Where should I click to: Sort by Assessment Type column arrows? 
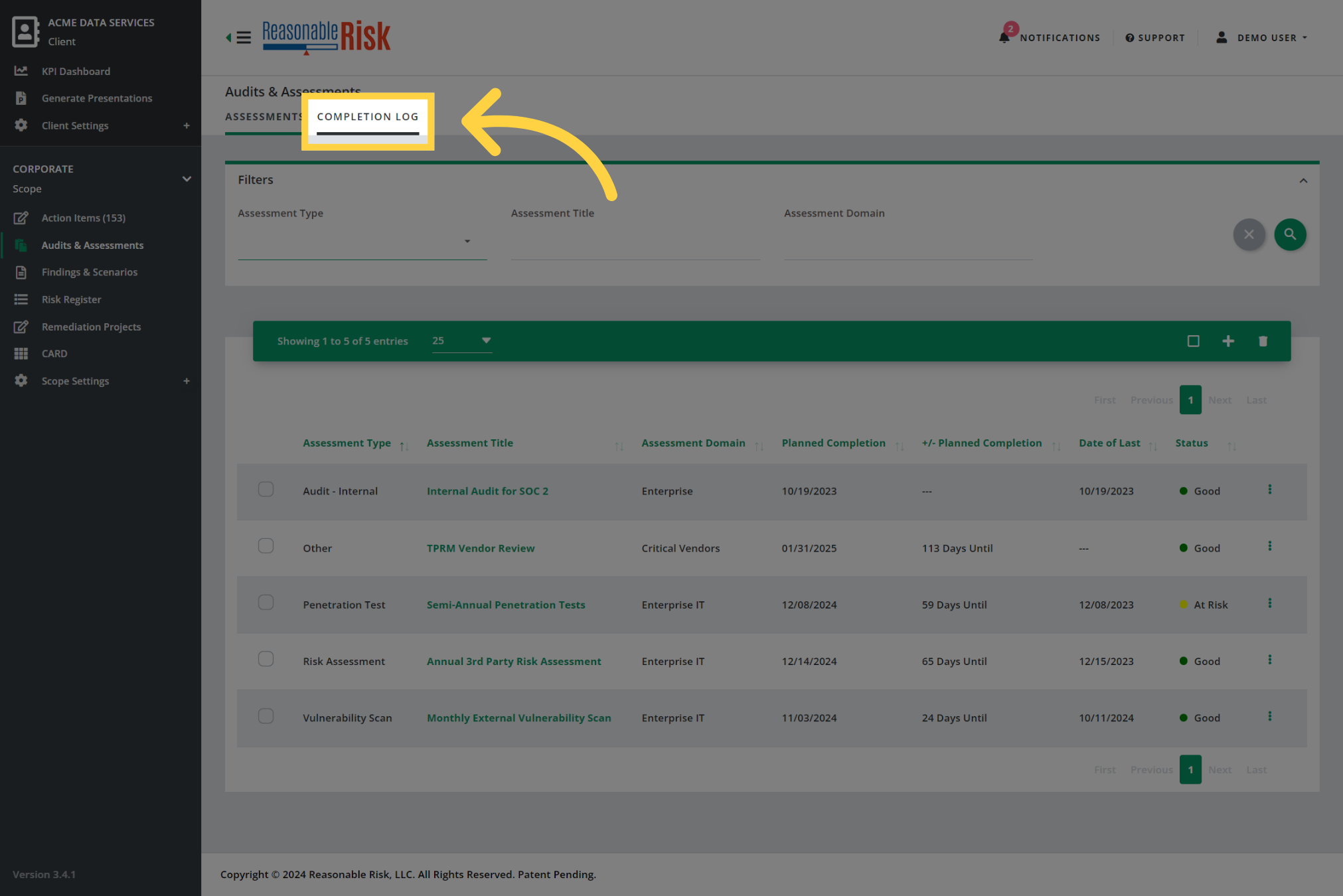tap(404, 447)
